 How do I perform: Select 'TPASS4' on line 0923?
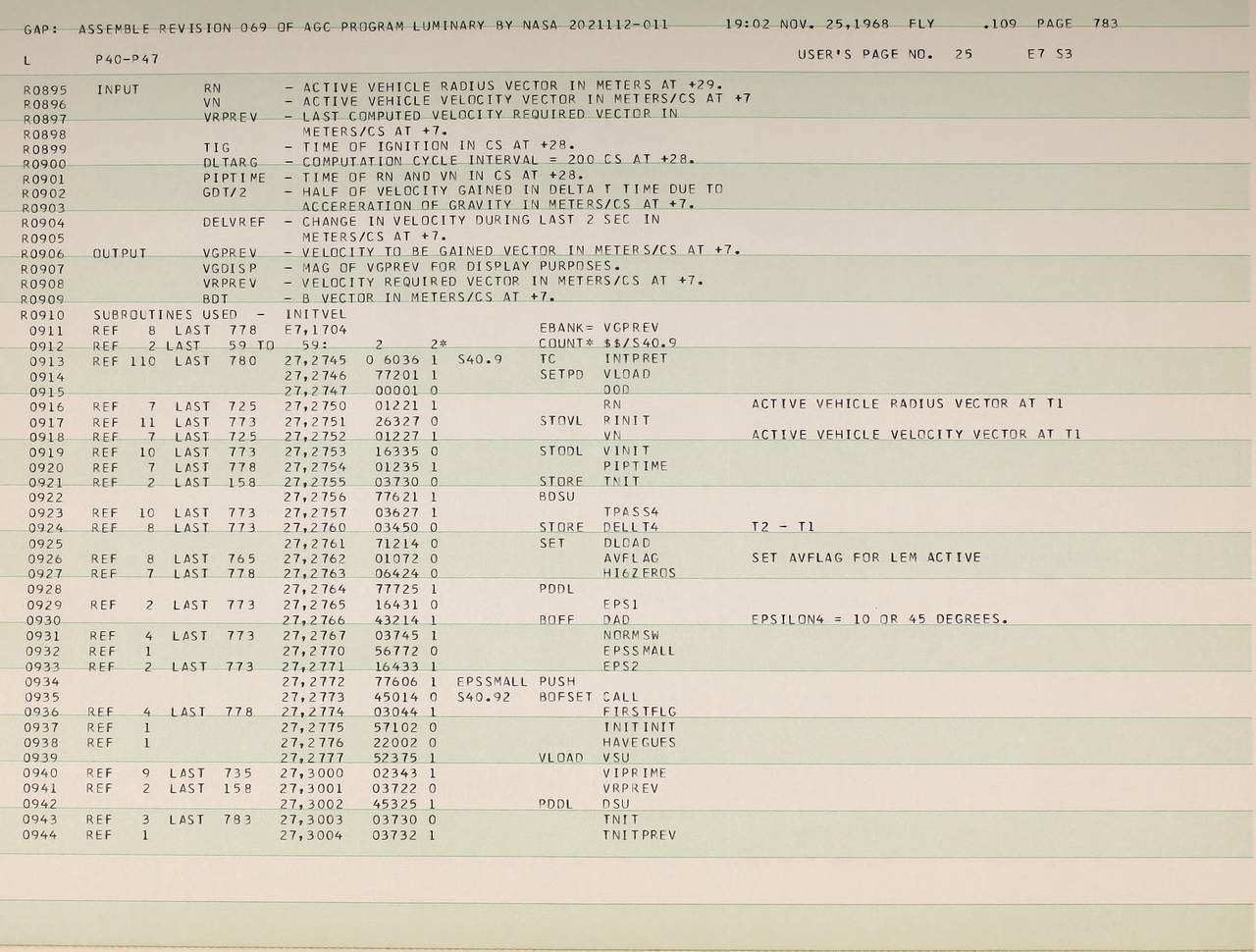coord(631,512)
